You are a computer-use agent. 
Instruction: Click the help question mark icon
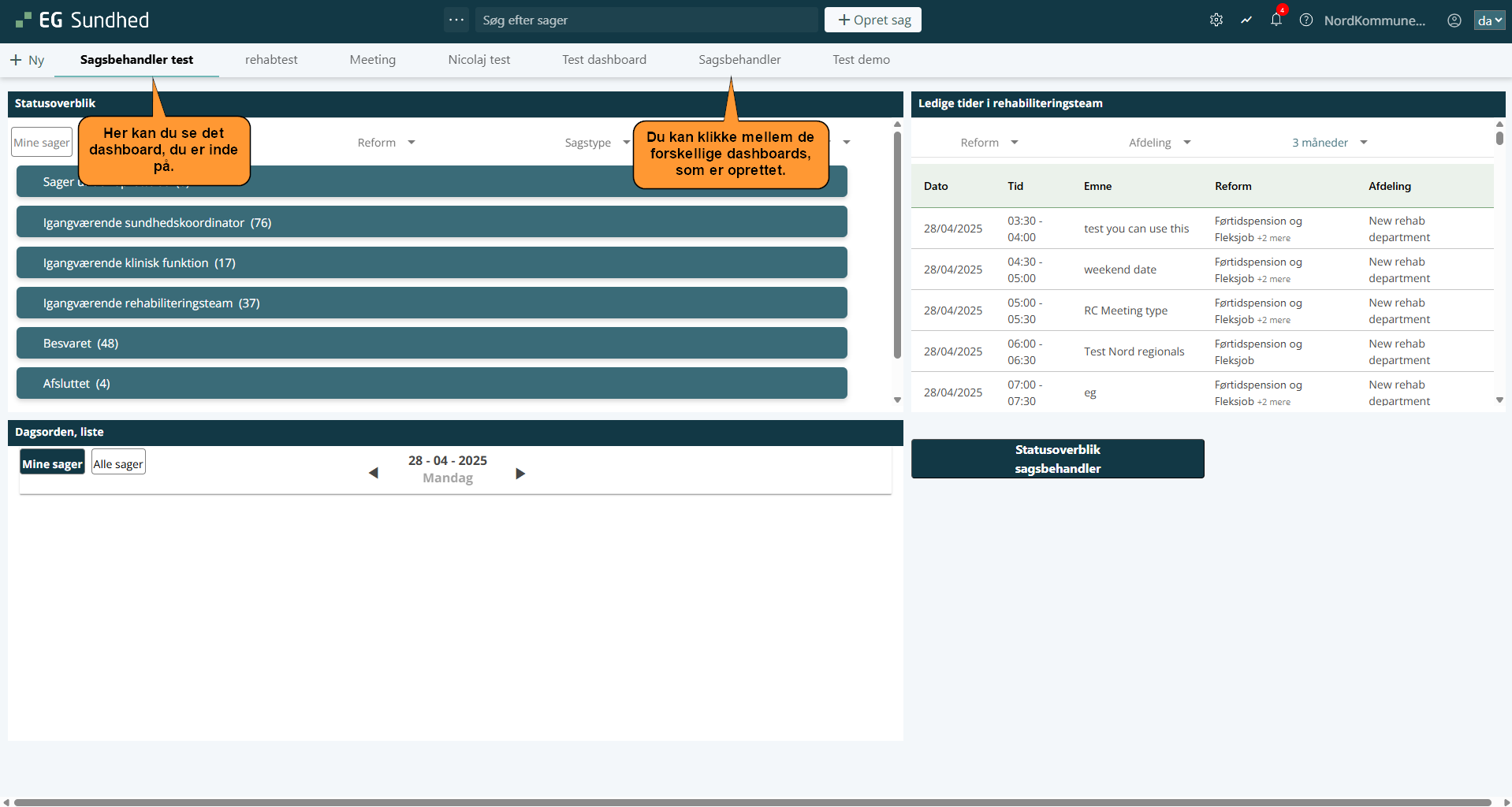(1306, 20)
